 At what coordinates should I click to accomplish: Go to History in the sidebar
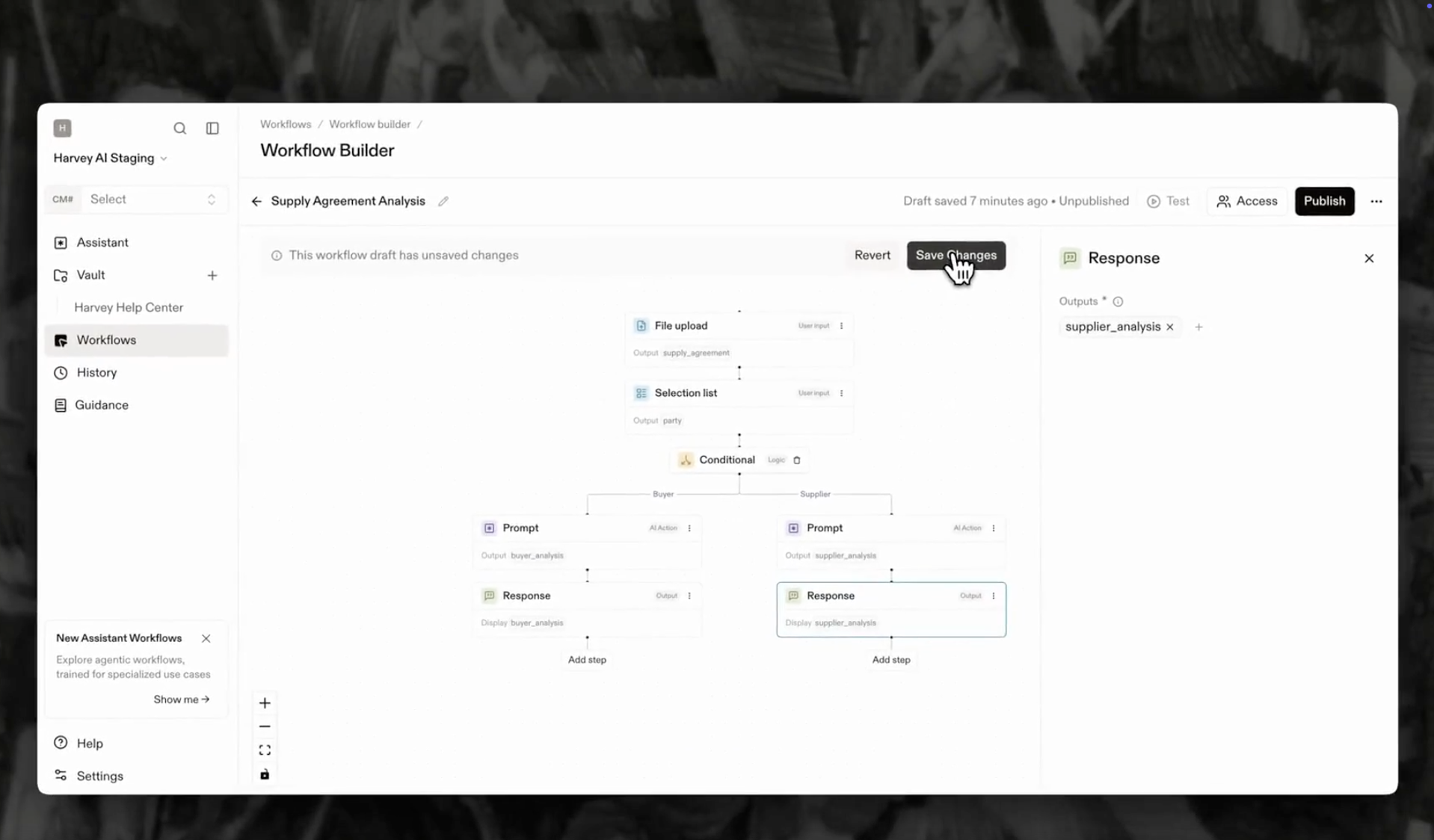(96, 373)
